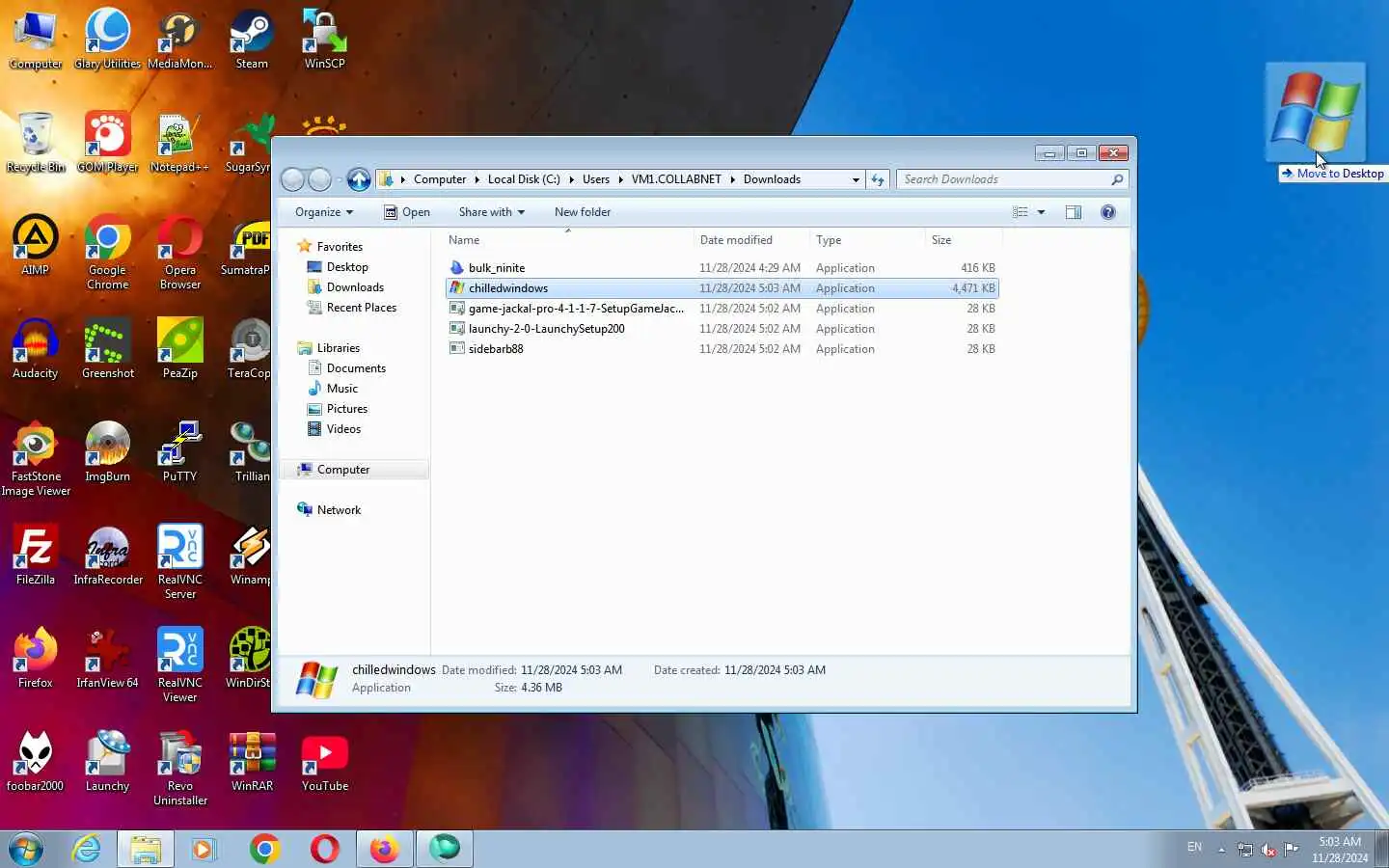Select the chilledwindows file row
The height and width of the screenshot is (868, 1389).
[722, 288]
